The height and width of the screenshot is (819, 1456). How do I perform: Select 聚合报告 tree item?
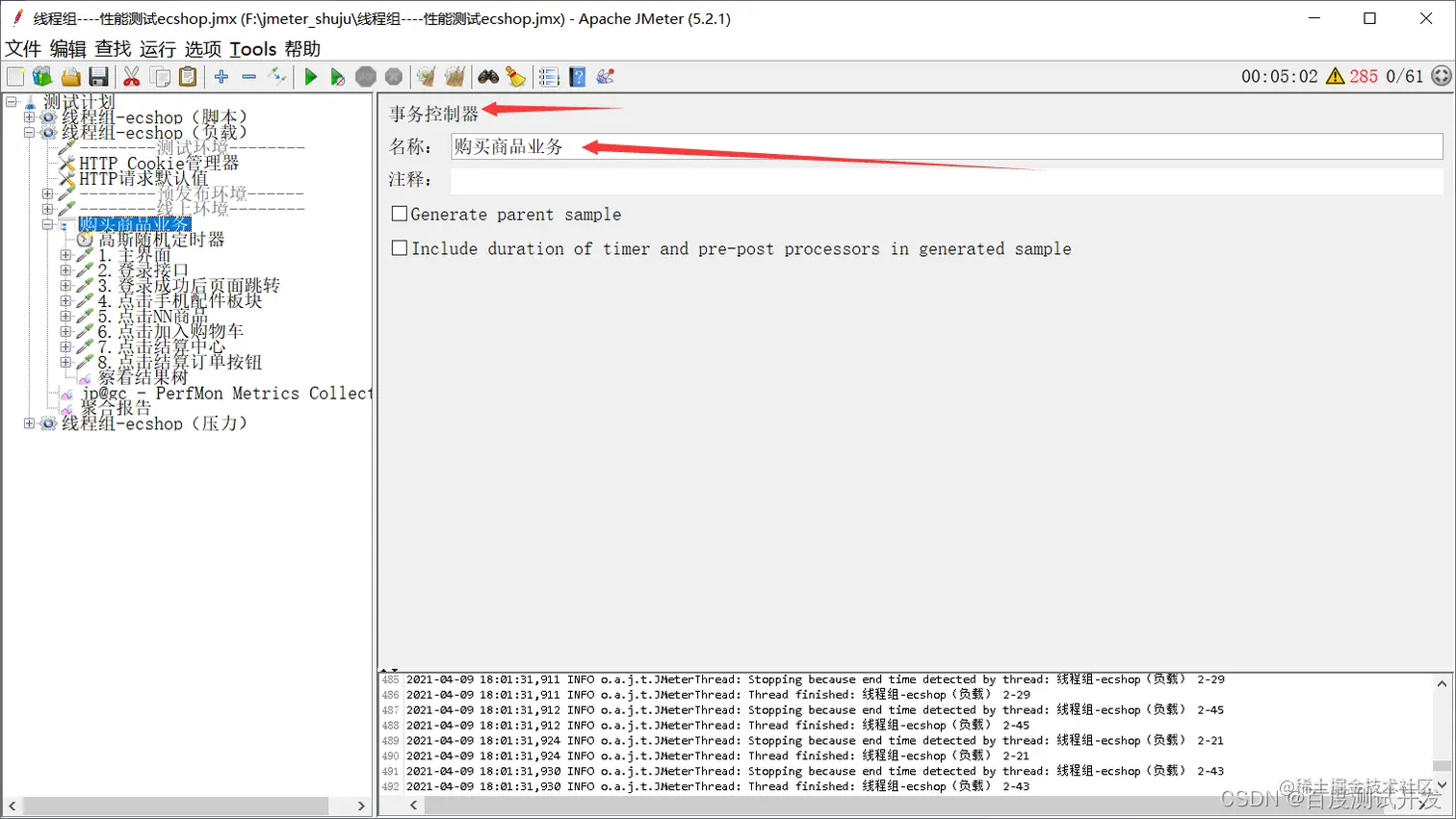(116, 408)
